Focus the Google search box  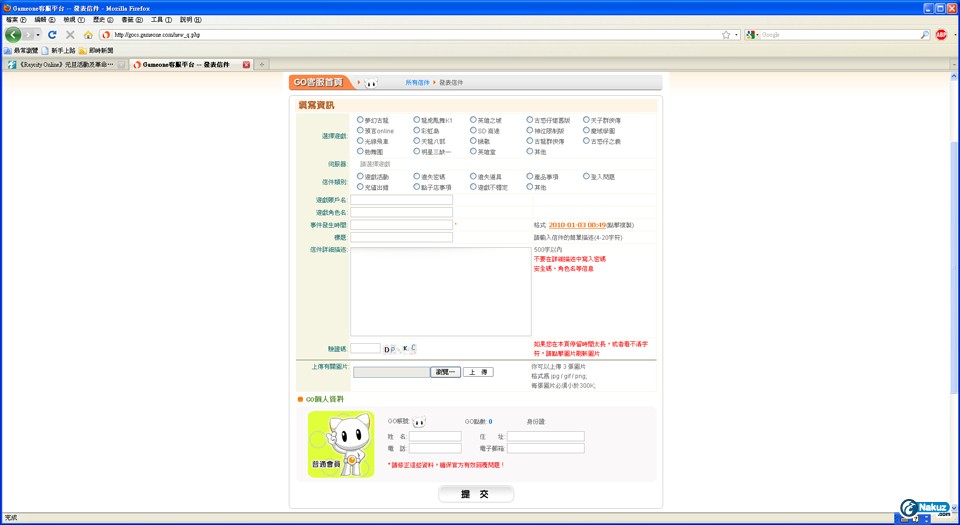tap(840, 35)
